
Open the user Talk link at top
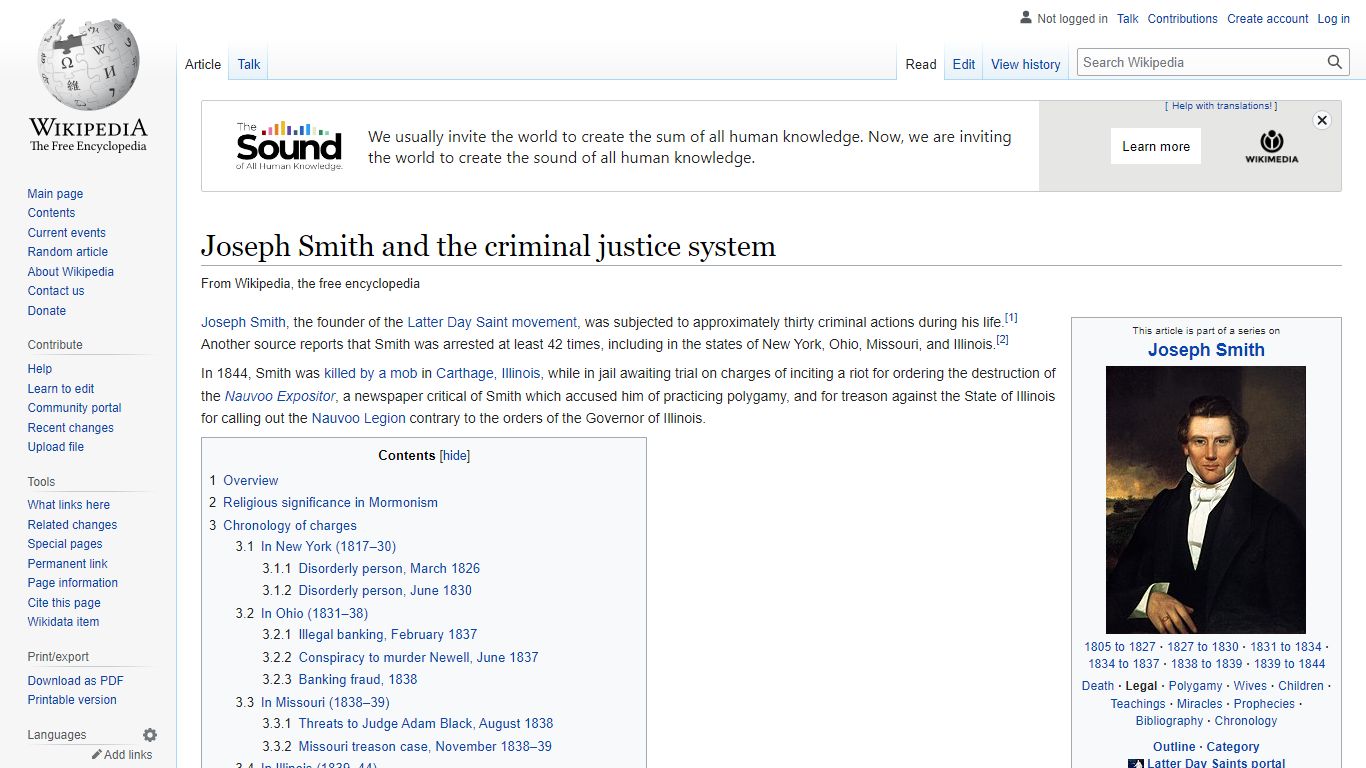pyautogui.click(x=1128, y=19)
